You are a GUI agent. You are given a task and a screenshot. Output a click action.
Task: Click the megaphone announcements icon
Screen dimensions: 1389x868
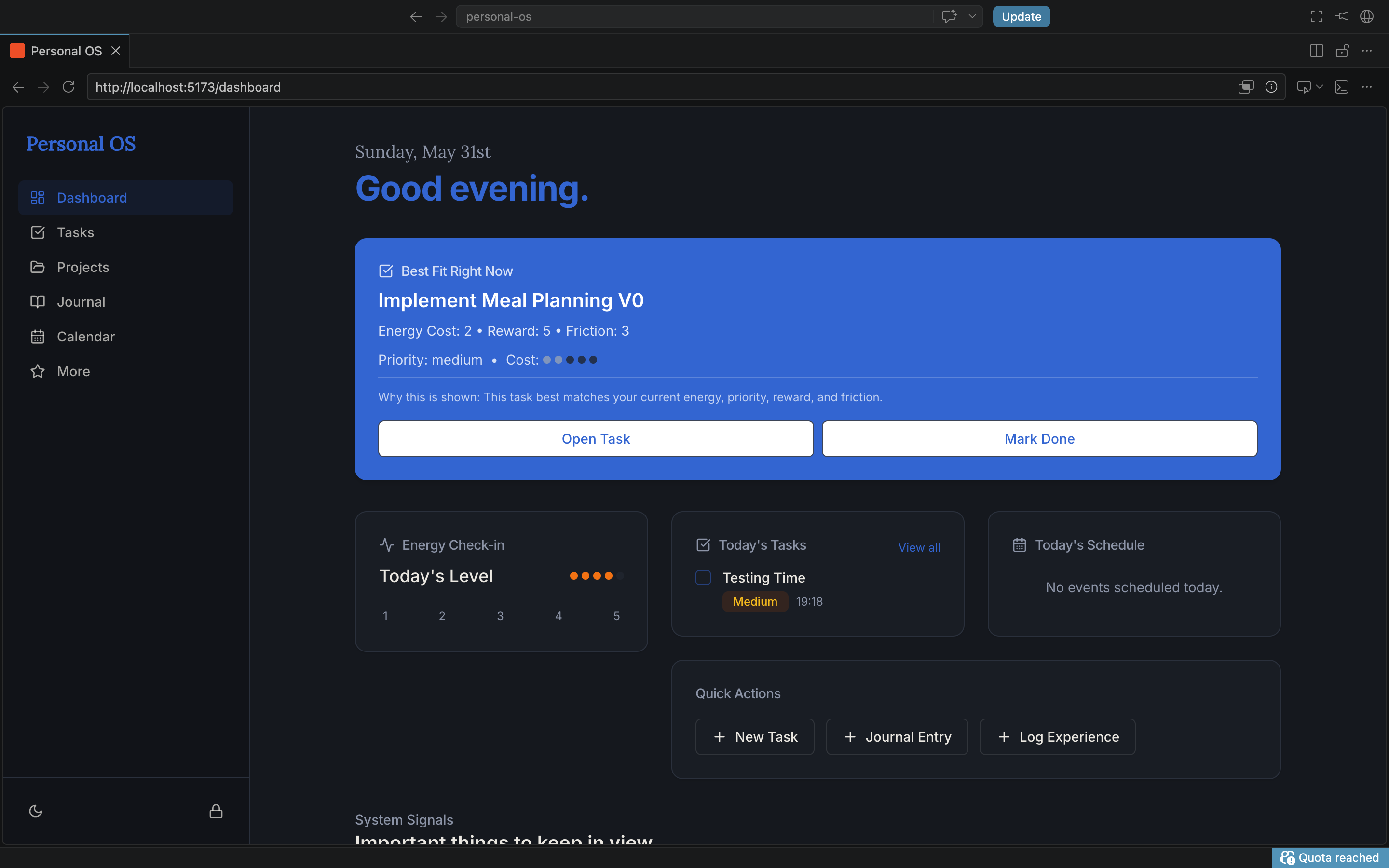coord(1341,16)
